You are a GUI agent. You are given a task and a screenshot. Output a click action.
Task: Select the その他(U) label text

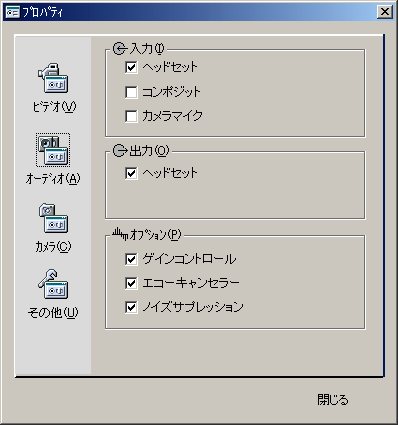[x=53, y=313]
